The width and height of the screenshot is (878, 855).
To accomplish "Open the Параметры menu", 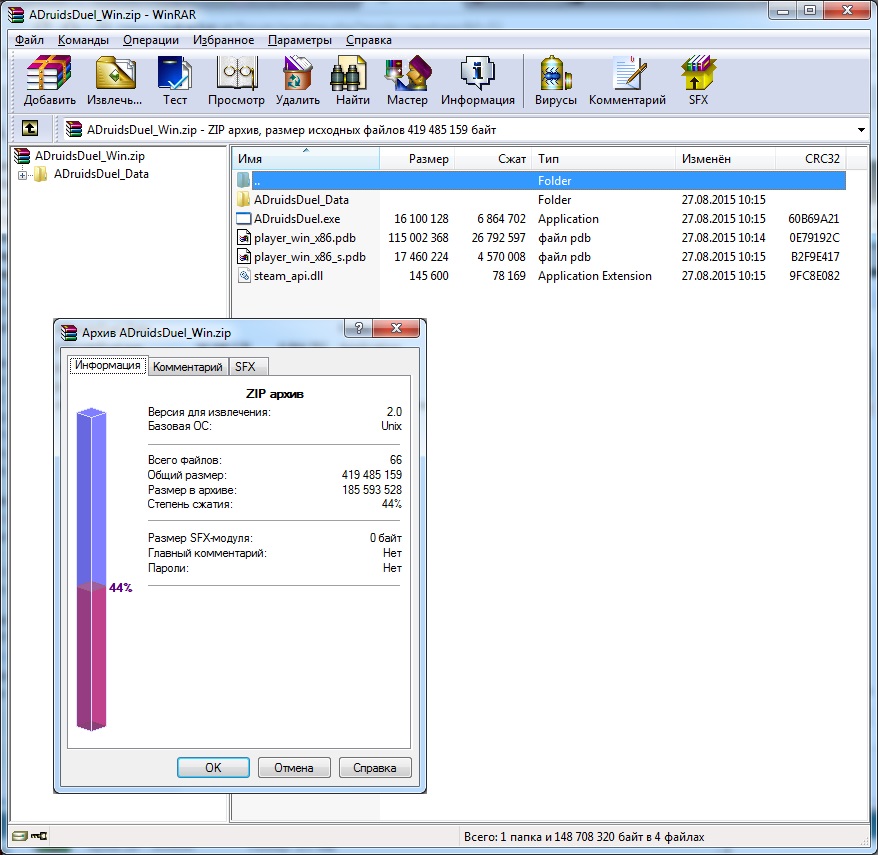I will pos(300,40).
